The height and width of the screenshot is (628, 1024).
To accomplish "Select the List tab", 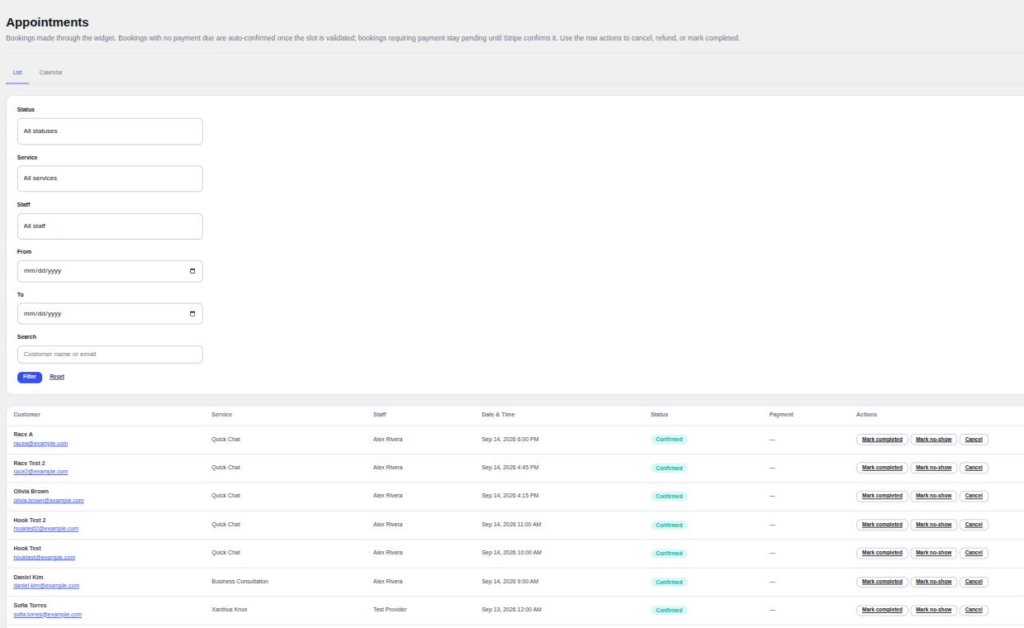I will click(18, 72).
